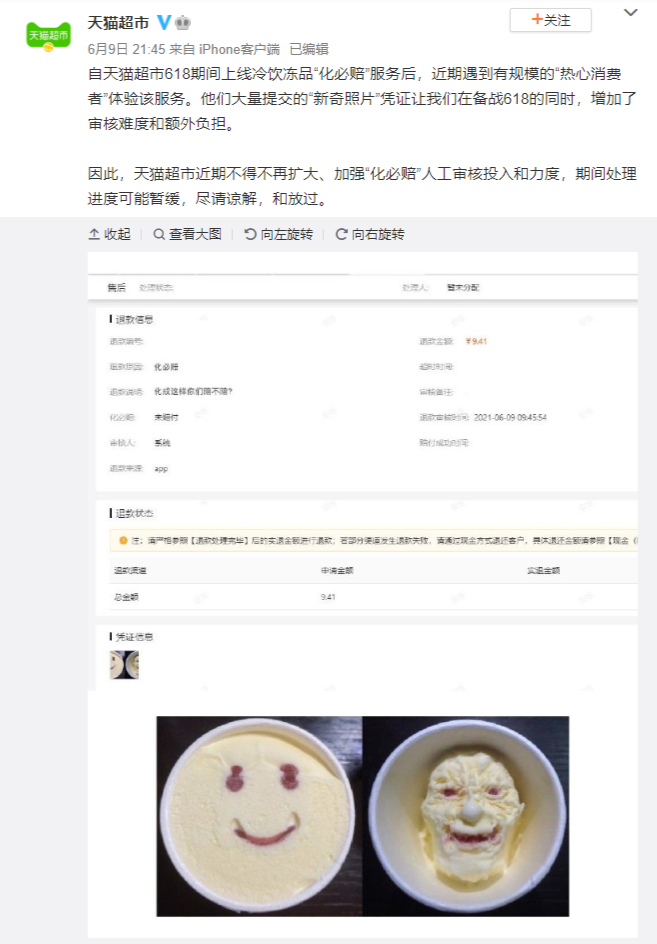
Task: Rotate the image left with 向左旋转
Action: [278, 234]
